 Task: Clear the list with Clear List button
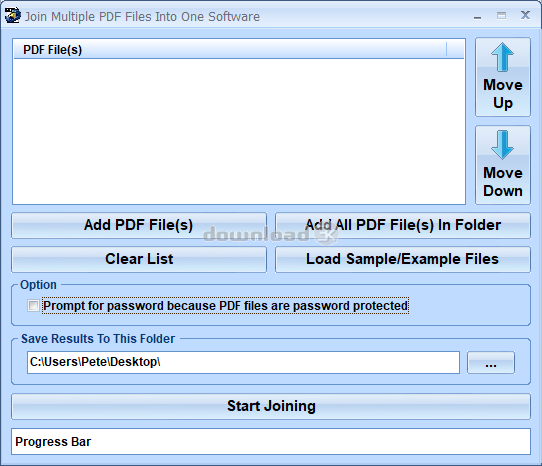click(x=139, y=259)
